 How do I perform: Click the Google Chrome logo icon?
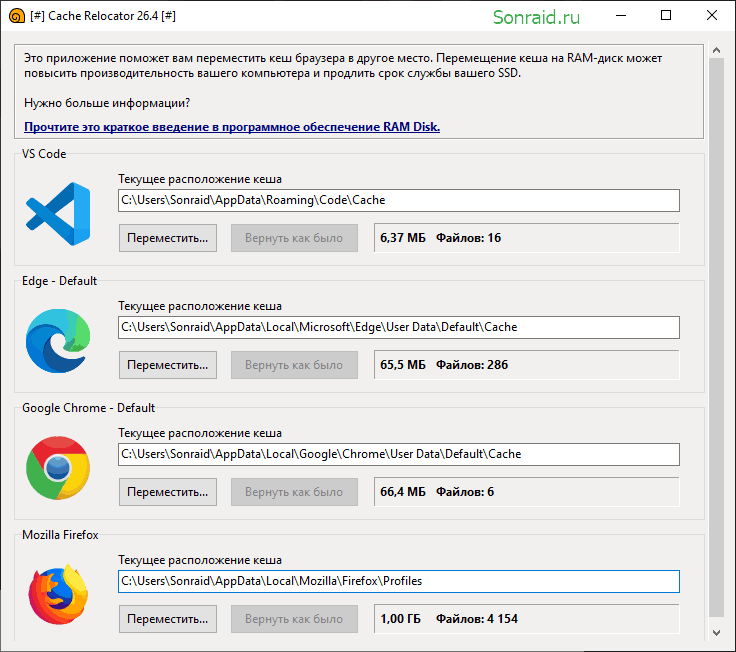tap(58, 468)
